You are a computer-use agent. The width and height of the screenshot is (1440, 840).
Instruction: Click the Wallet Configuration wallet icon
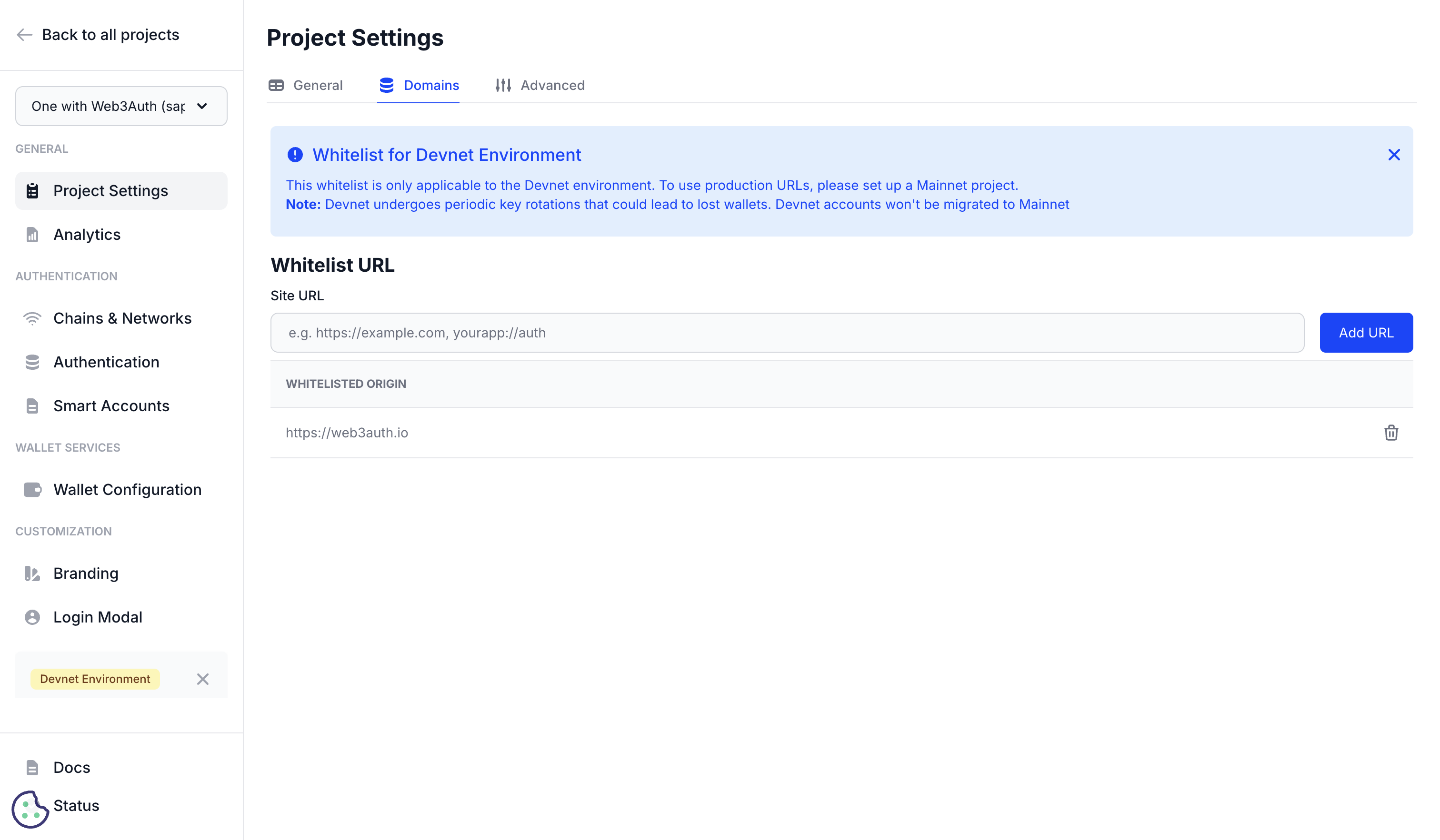point(32,489)
